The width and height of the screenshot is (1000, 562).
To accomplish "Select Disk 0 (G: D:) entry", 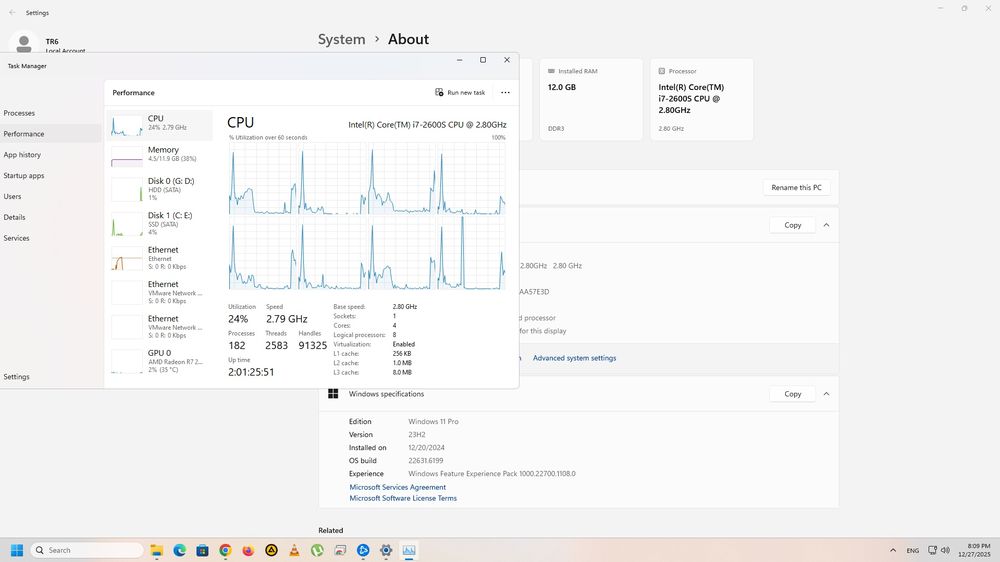I will click(x=159, y=189).
